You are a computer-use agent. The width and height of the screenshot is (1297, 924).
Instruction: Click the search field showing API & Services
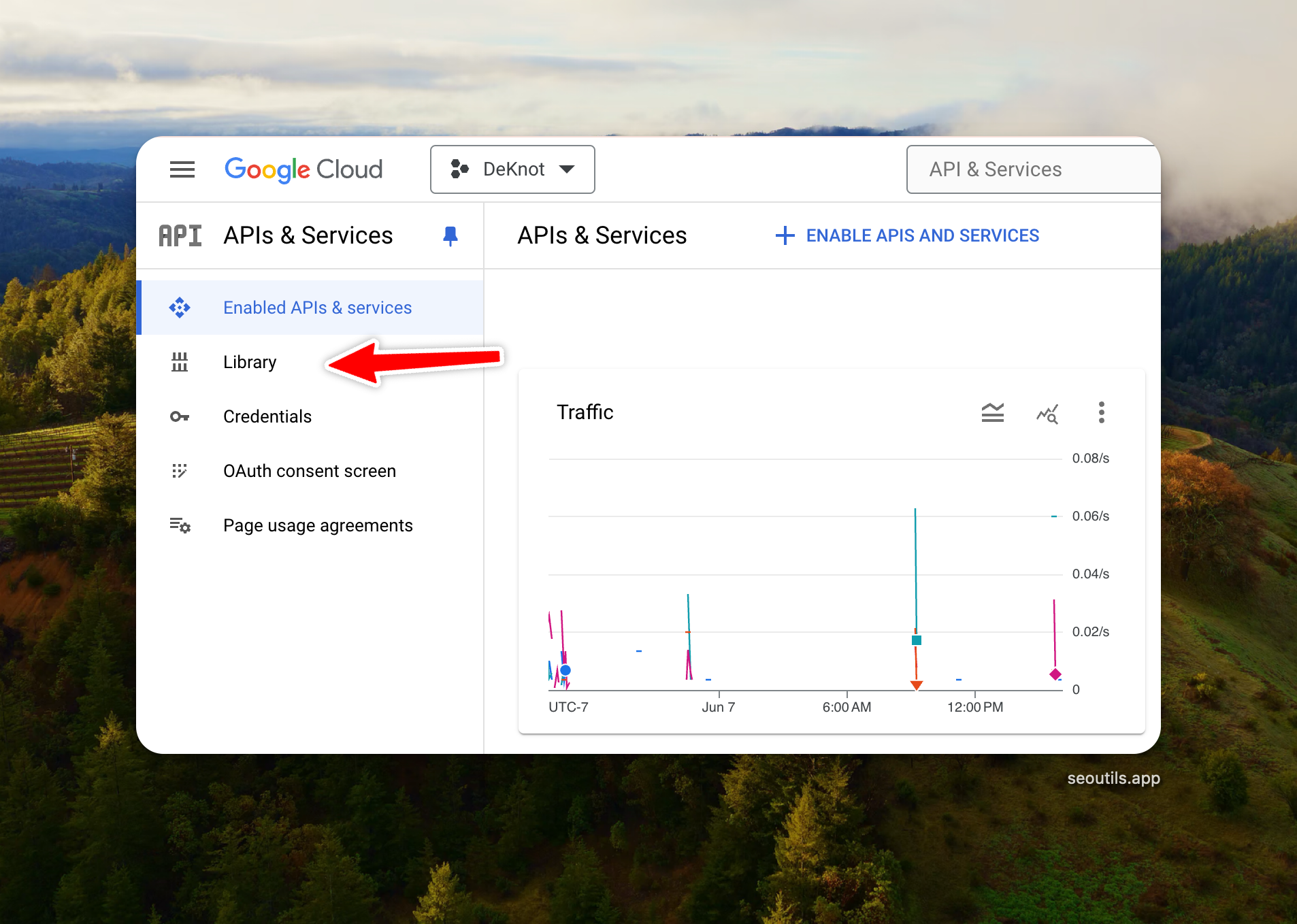coord(1033,169)
